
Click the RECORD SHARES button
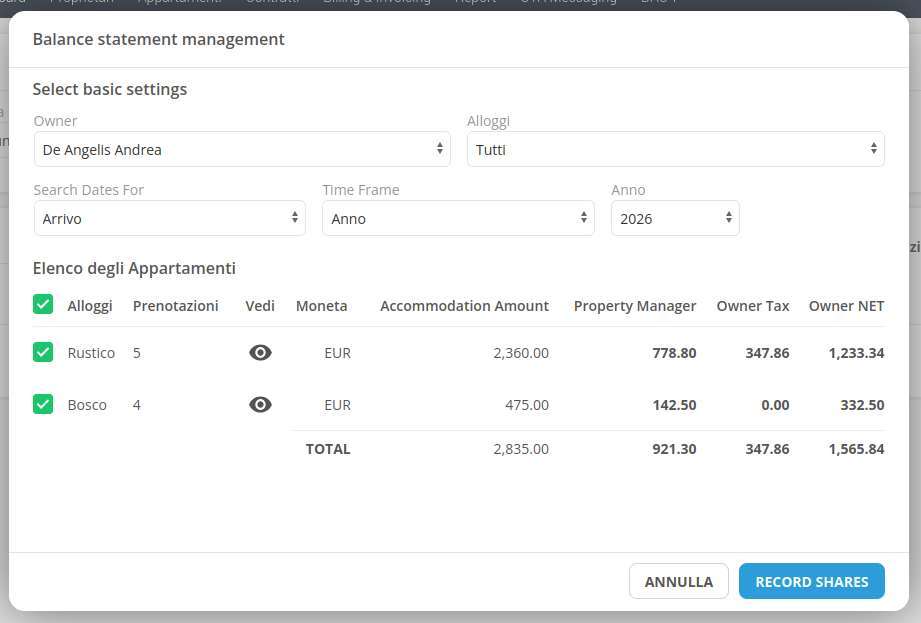[x=811, y=582]
